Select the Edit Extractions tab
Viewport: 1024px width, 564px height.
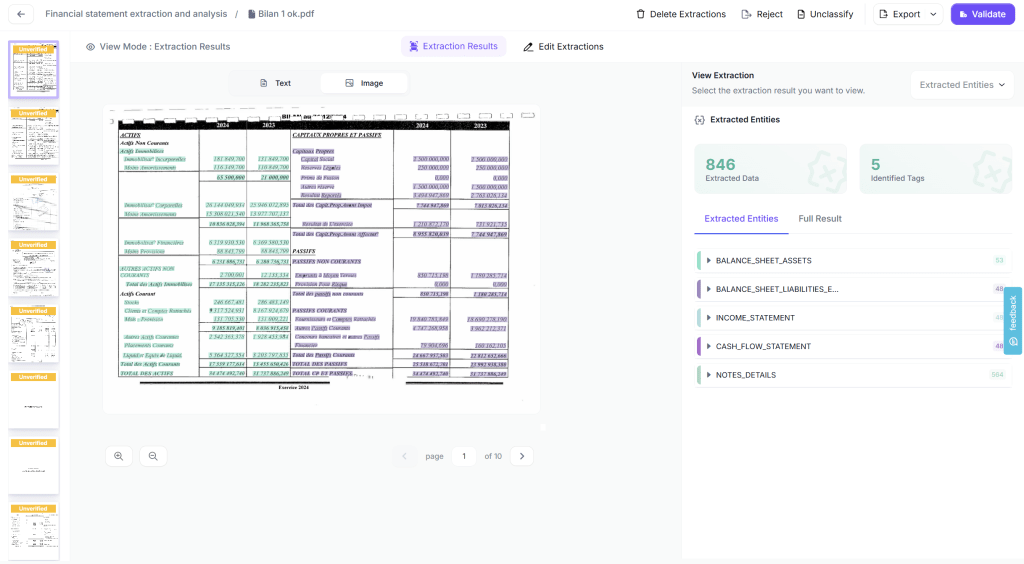563,47
